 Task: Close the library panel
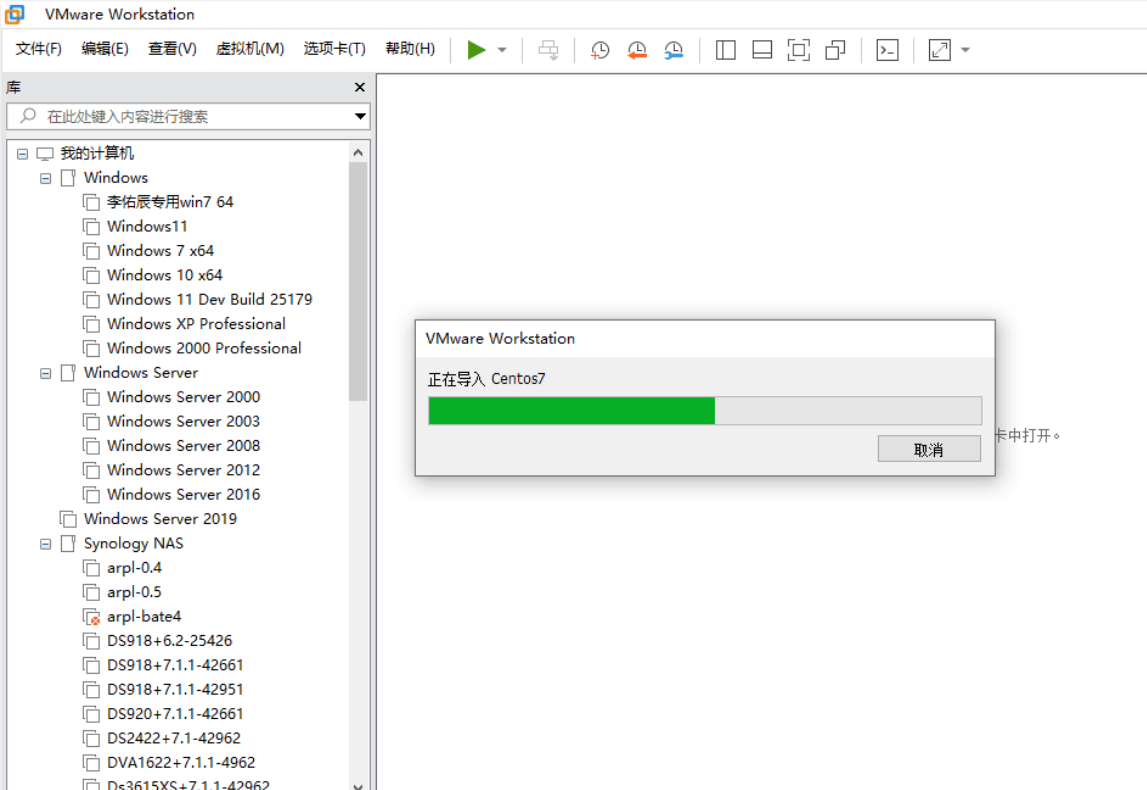point(359,87)
